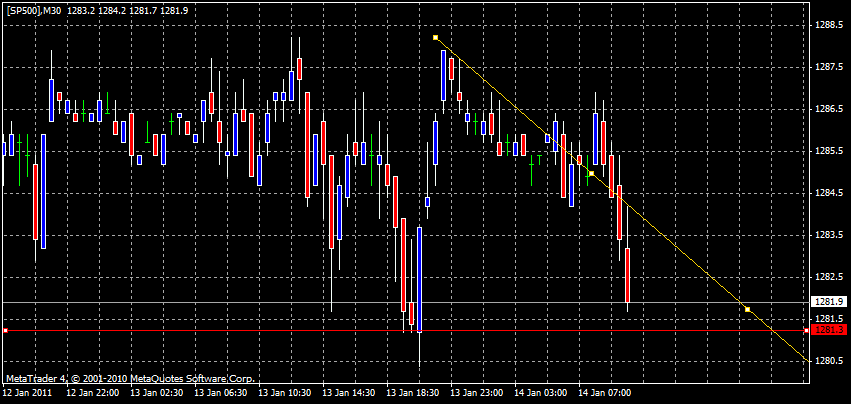Click the 13 Jan 18:30 time label
This screenshot has width=851, height=404.
(412, 392)
